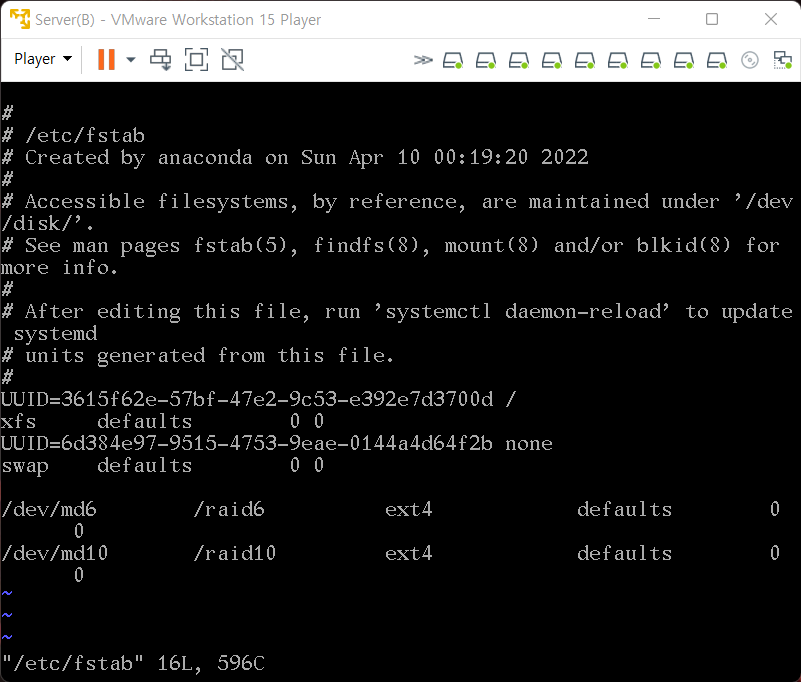Image resolution: width=801 pixels, height=682 pixels.
Task: Click the CD/DVD drive device icon
Action: (x=749, y=60)
